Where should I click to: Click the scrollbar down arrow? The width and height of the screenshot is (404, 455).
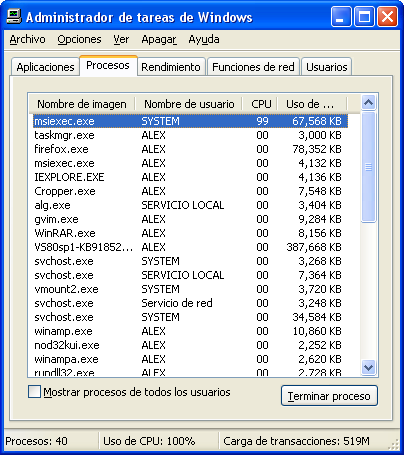pos(368,367)
